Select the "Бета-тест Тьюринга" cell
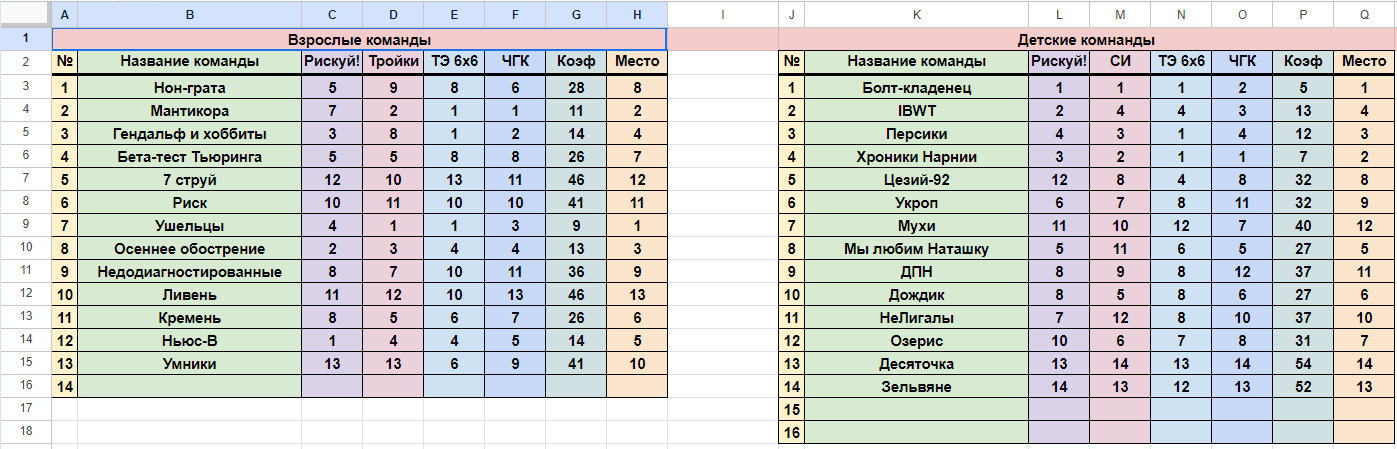 coord(189,156)
